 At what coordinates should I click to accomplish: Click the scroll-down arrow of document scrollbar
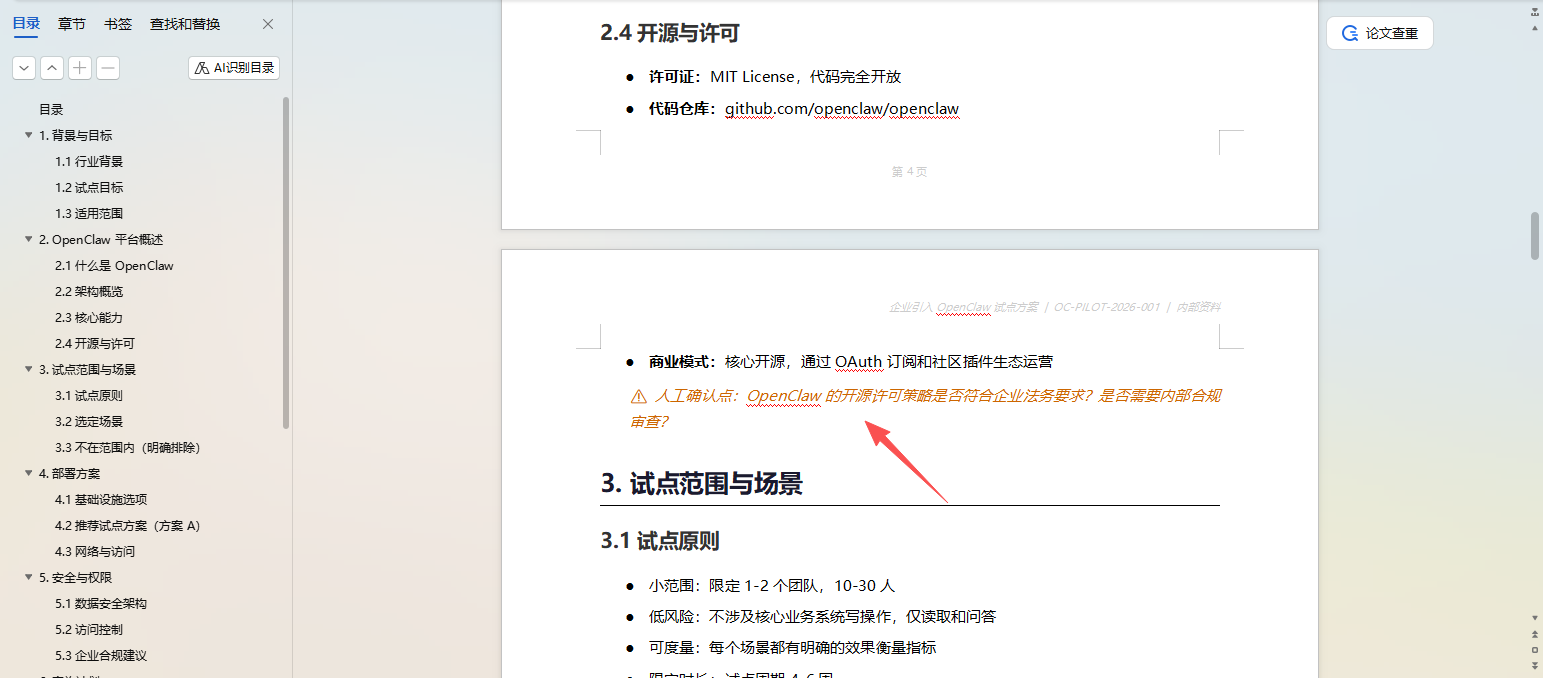click(1535, 618)
